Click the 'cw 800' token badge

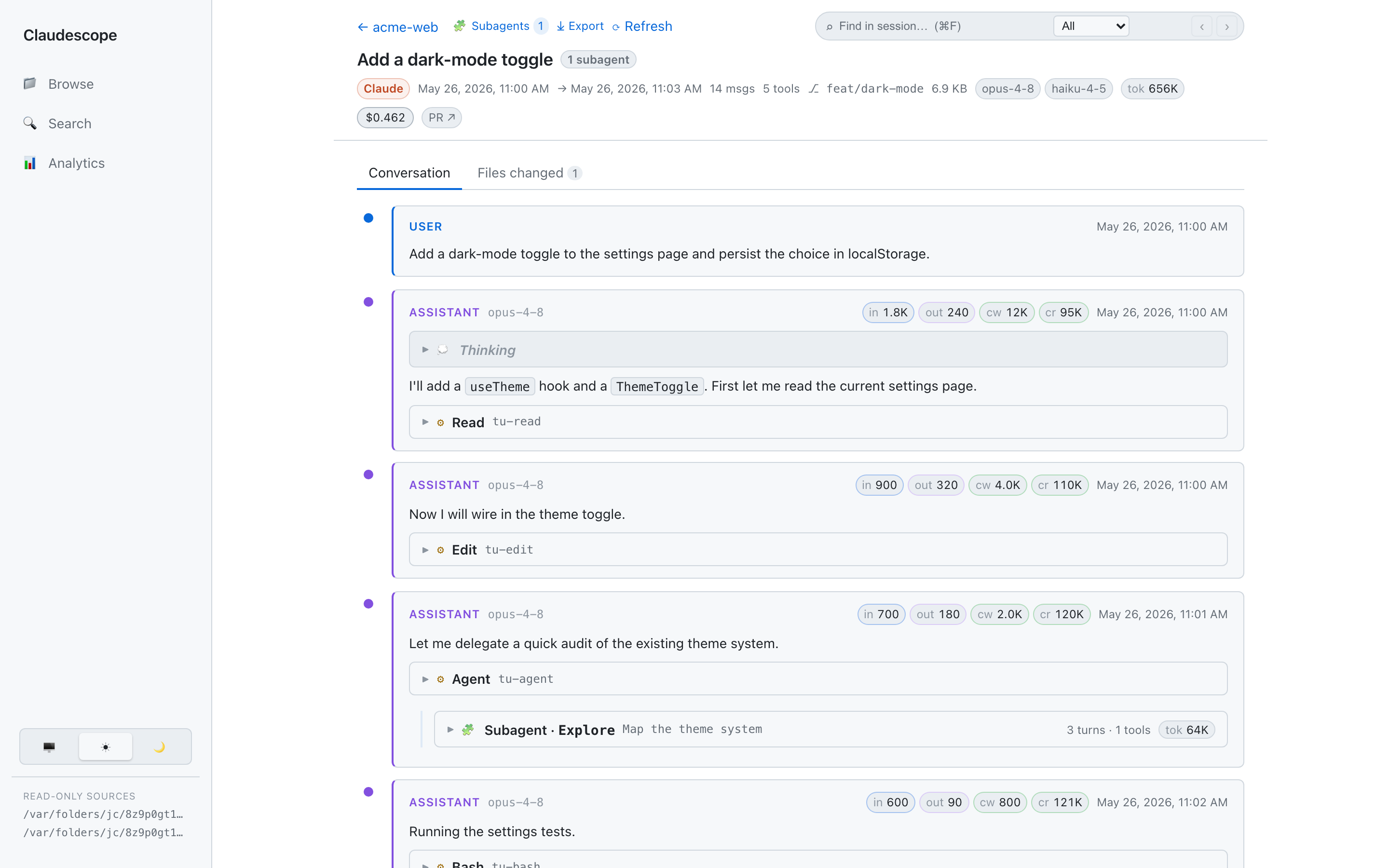click(1000, 802)
